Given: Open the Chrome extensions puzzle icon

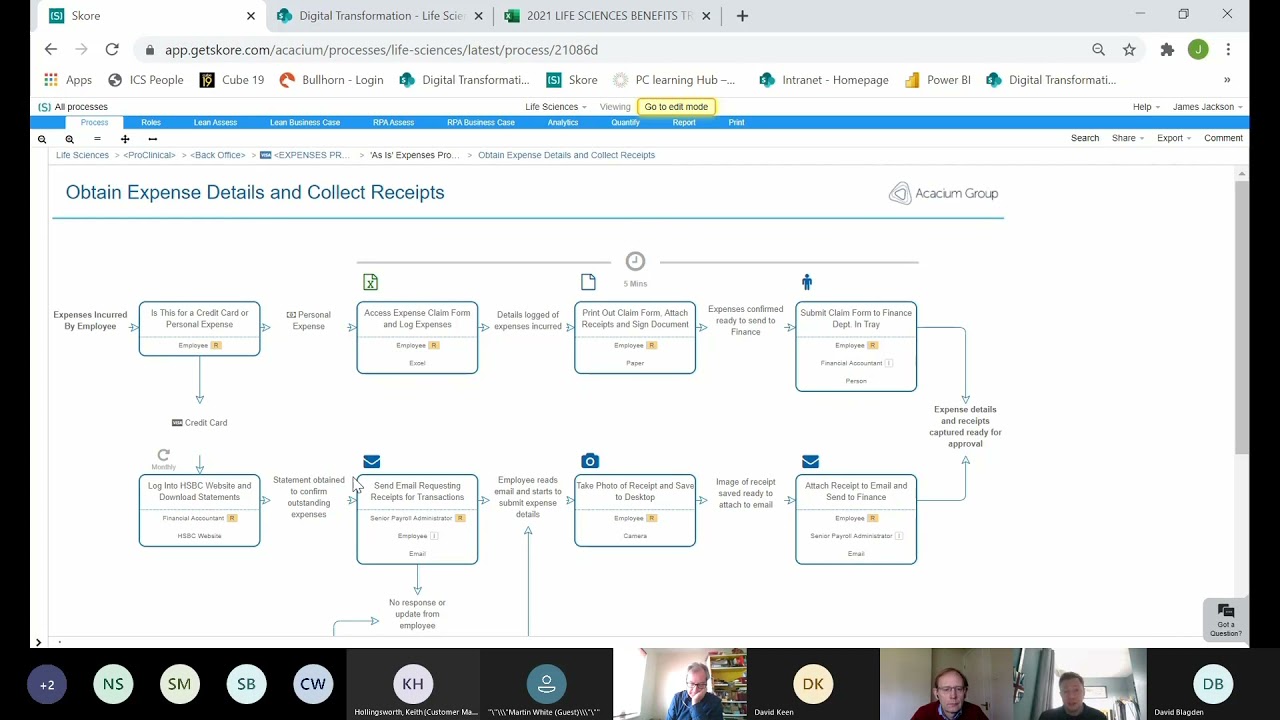Looking at the screenshot, I should [x=1167, y=49].
